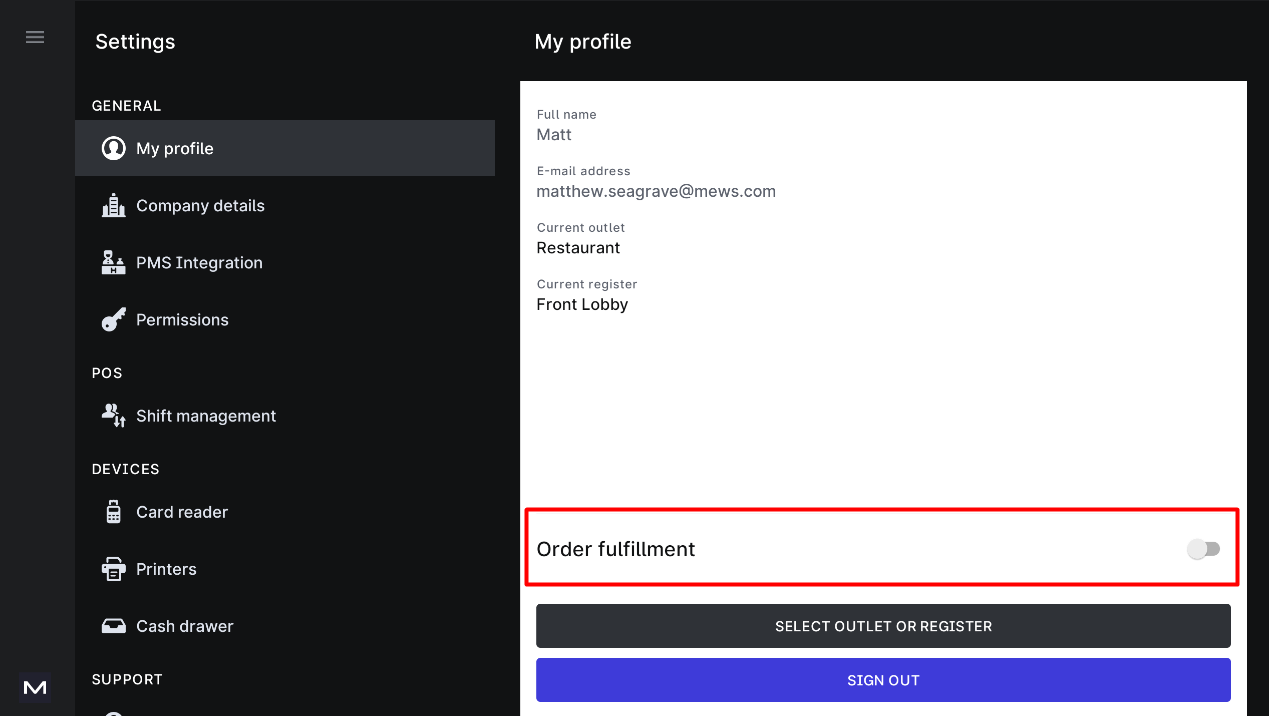Open the navigation hamburger menu
Viewport: 1269px width, 716px height.
pos(35,36)
